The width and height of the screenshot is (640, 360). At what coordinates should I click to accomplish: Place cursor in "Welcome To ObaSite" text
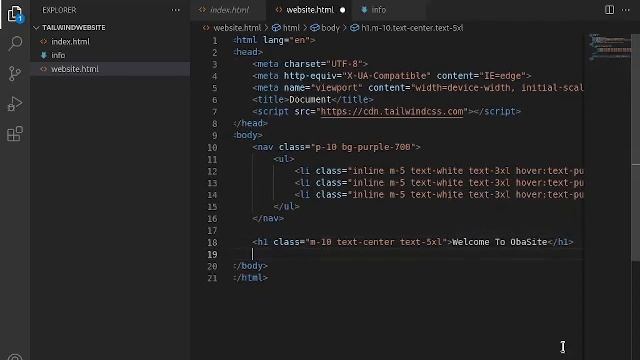coord(500,242)
